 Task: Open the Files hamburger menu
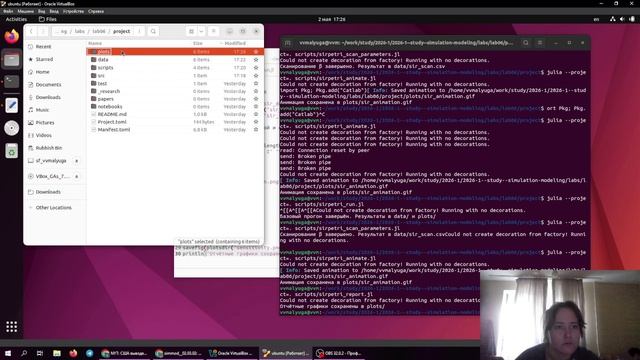(x=213, y=31)
